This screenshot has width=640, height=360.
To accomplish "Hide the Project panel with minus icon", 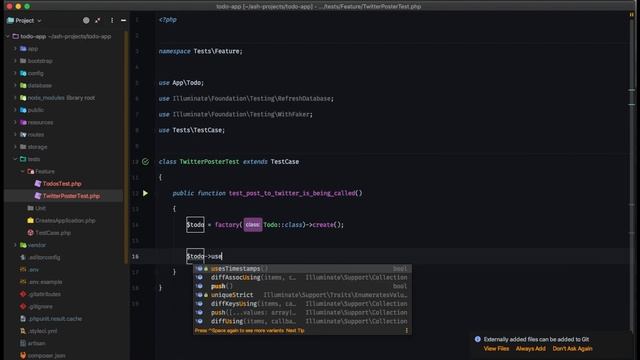I will [123, 20].
